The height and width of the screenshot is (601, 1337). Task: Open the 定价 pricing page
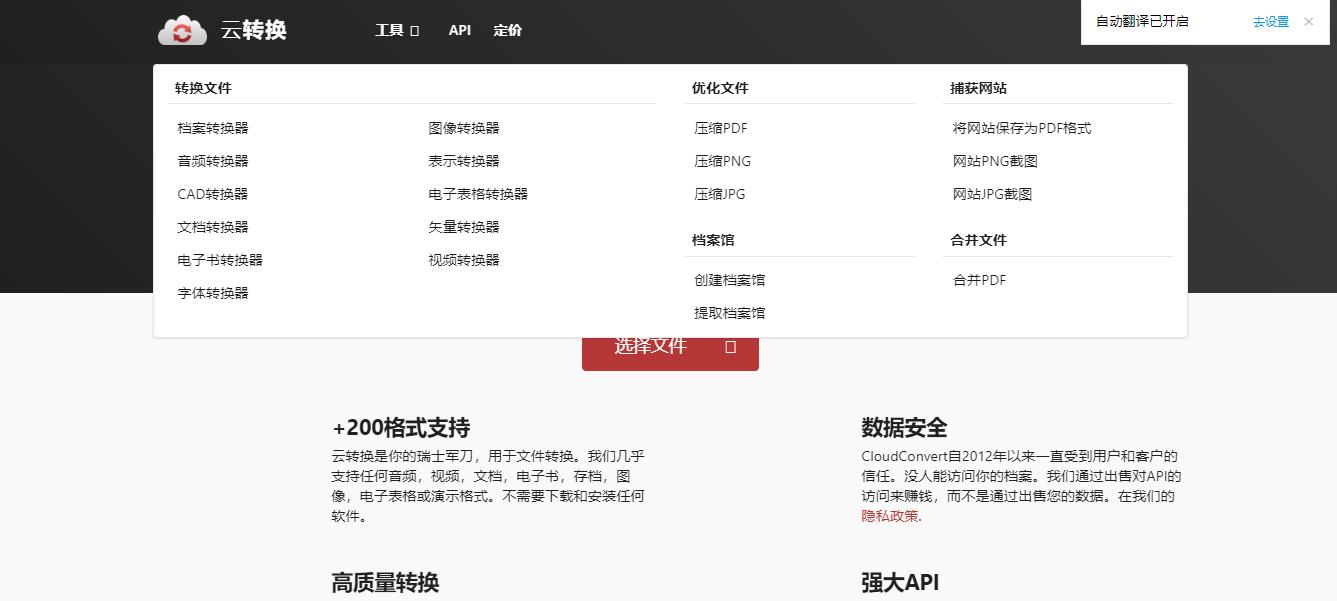coord(507,30)
